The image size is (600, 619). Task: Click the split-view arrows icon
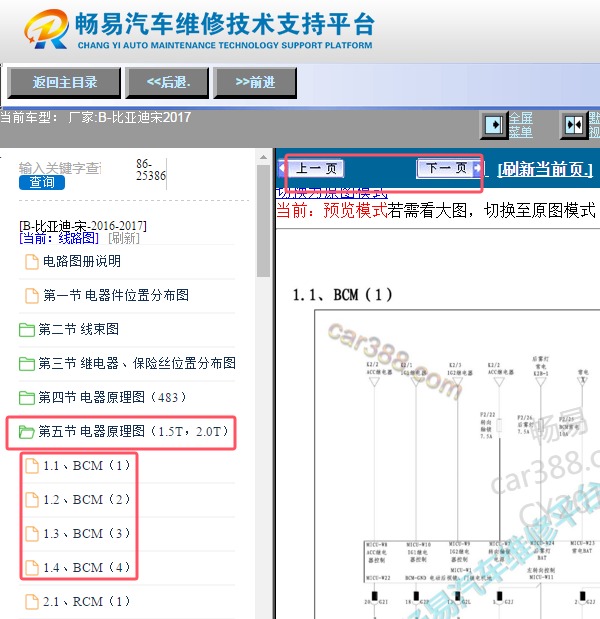tap(574, 125)
